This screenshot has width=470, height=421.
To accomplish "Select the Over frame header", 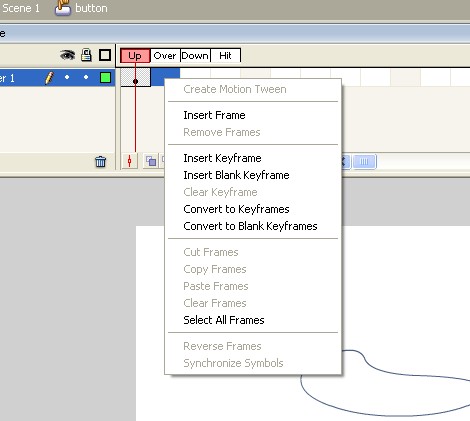I will pos(165,56).
